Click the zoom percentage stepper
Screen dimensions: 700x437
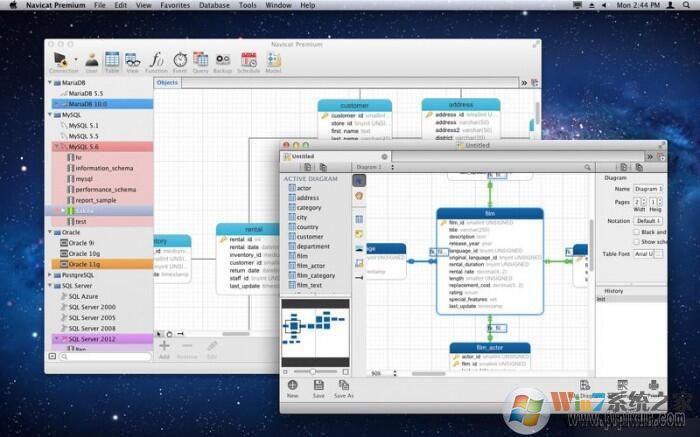tap(395, 373)
